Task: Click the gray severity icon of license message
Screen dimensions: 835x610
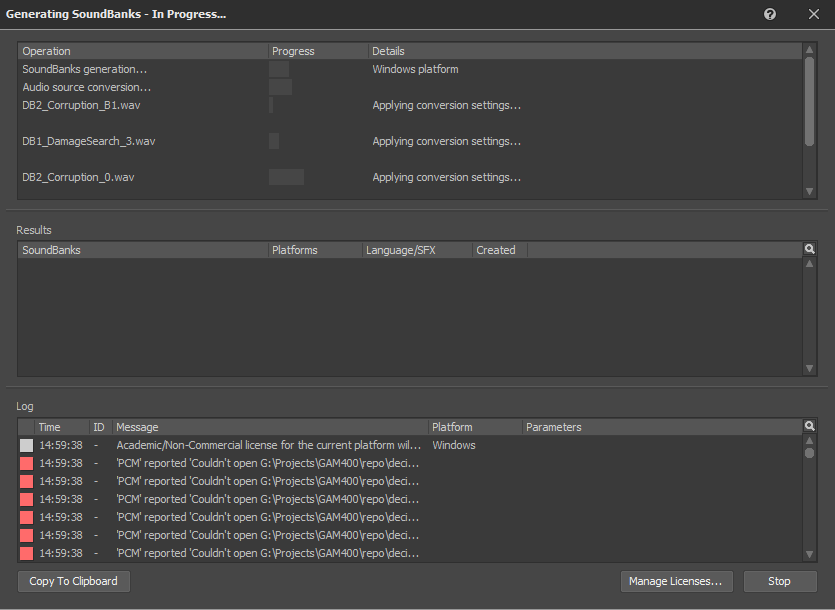Action: (x=26, y=445)
